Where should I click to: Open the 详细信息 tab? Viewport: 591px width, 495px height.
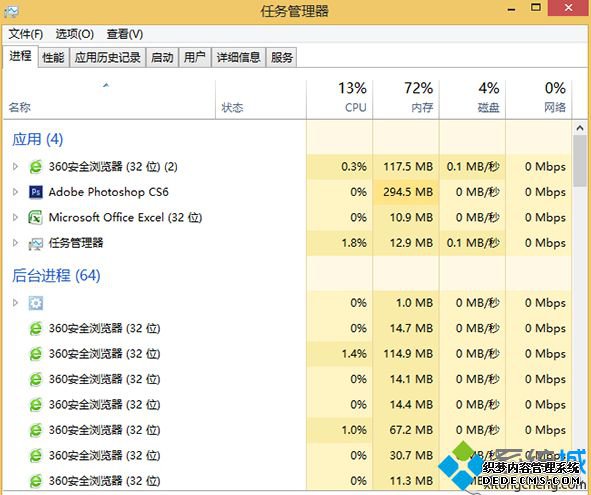[239, 57]
